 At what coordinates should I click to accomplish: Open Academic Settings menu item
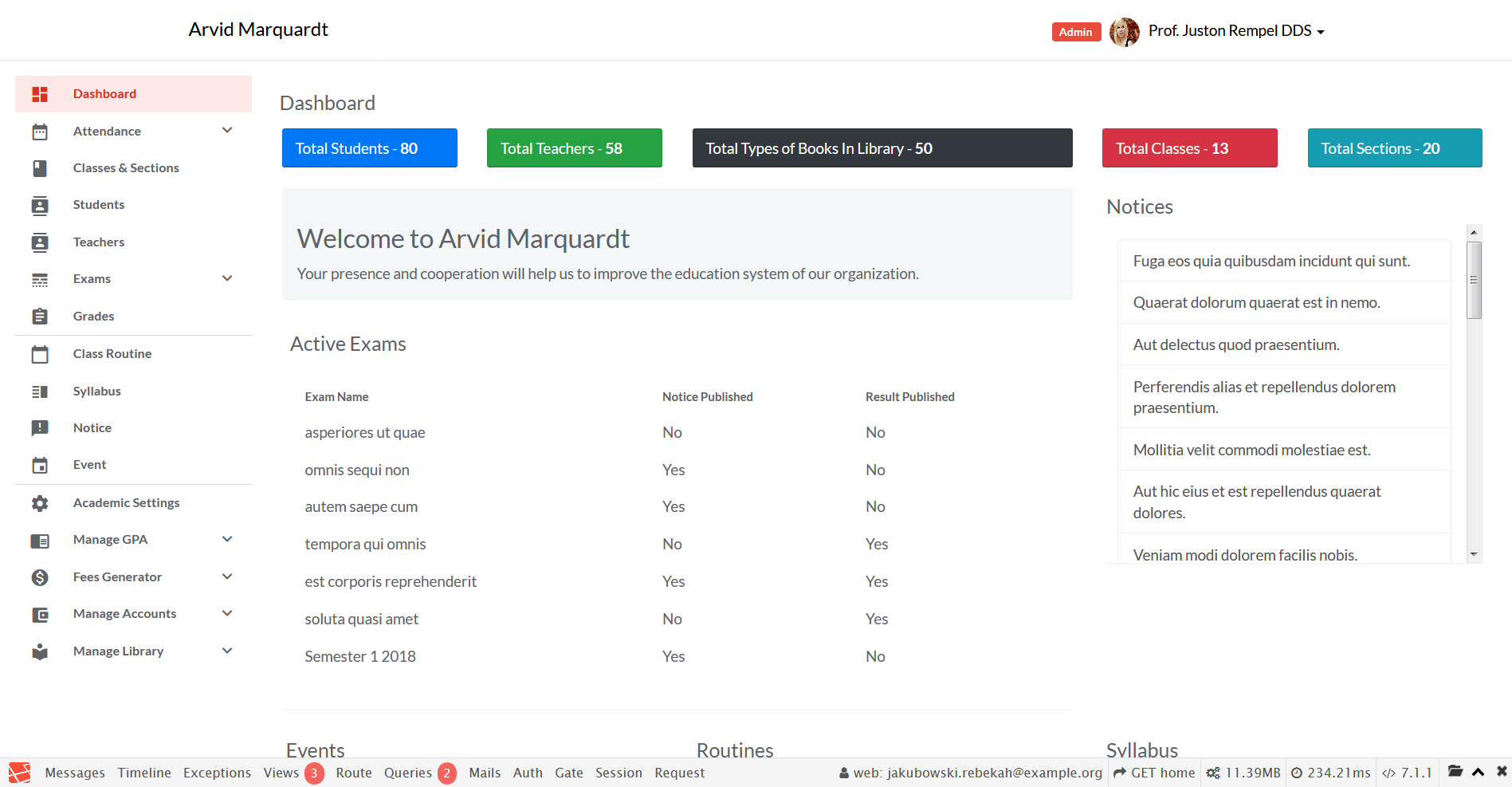pyautogui.click(x=133, y=503)
